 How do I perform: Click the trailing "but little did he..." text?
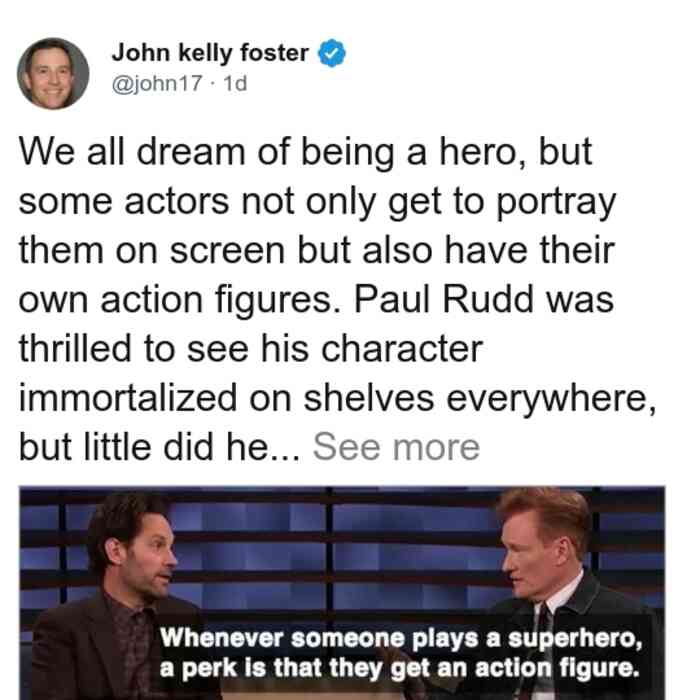[x=159, y=447]
